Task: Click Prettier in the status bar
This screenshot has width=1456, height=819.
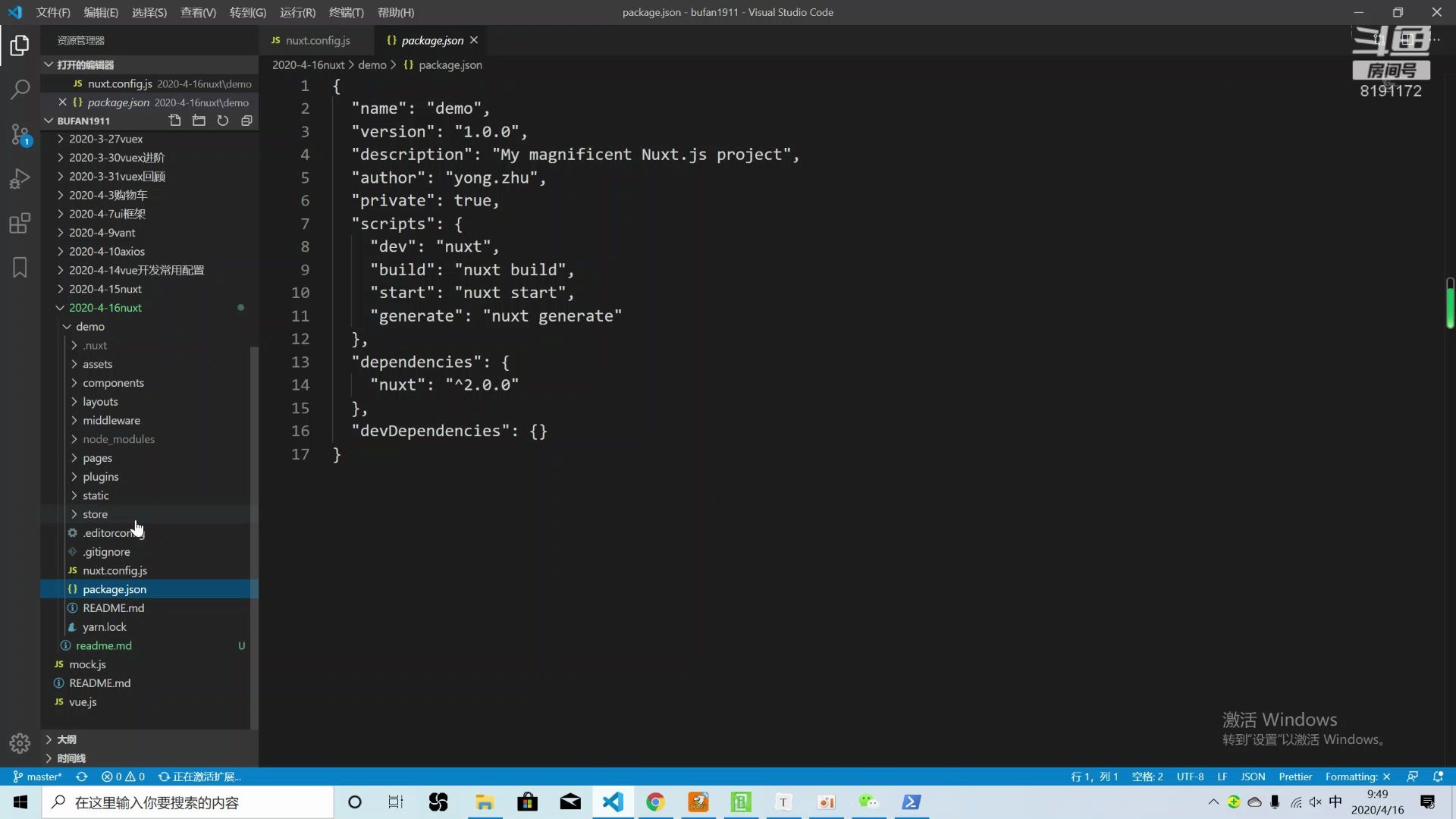Action: pos(1295,777)
